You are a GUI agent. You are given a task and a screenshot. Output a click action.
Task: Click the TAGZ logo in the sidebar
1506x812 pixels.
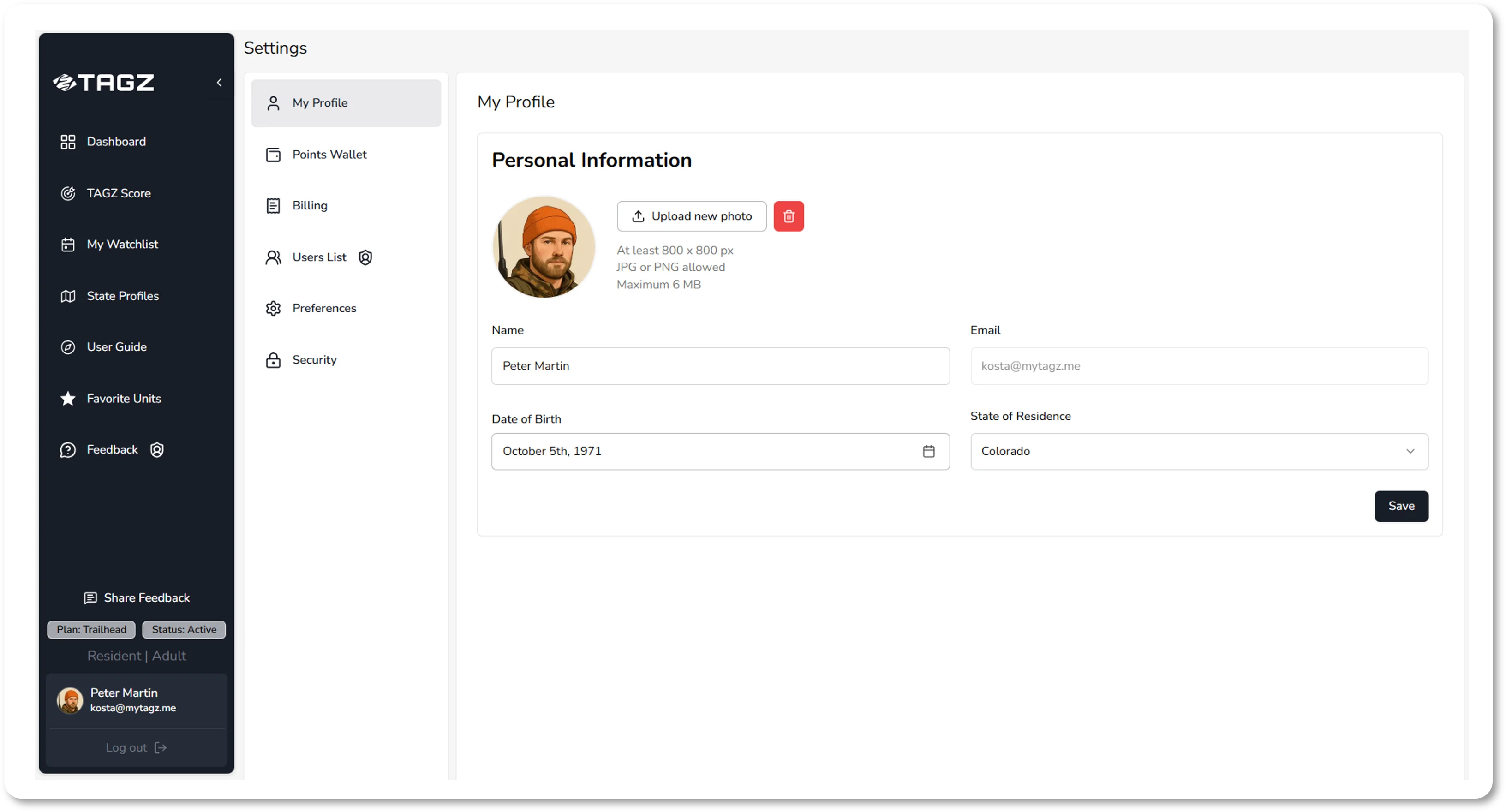click(103, 83)
